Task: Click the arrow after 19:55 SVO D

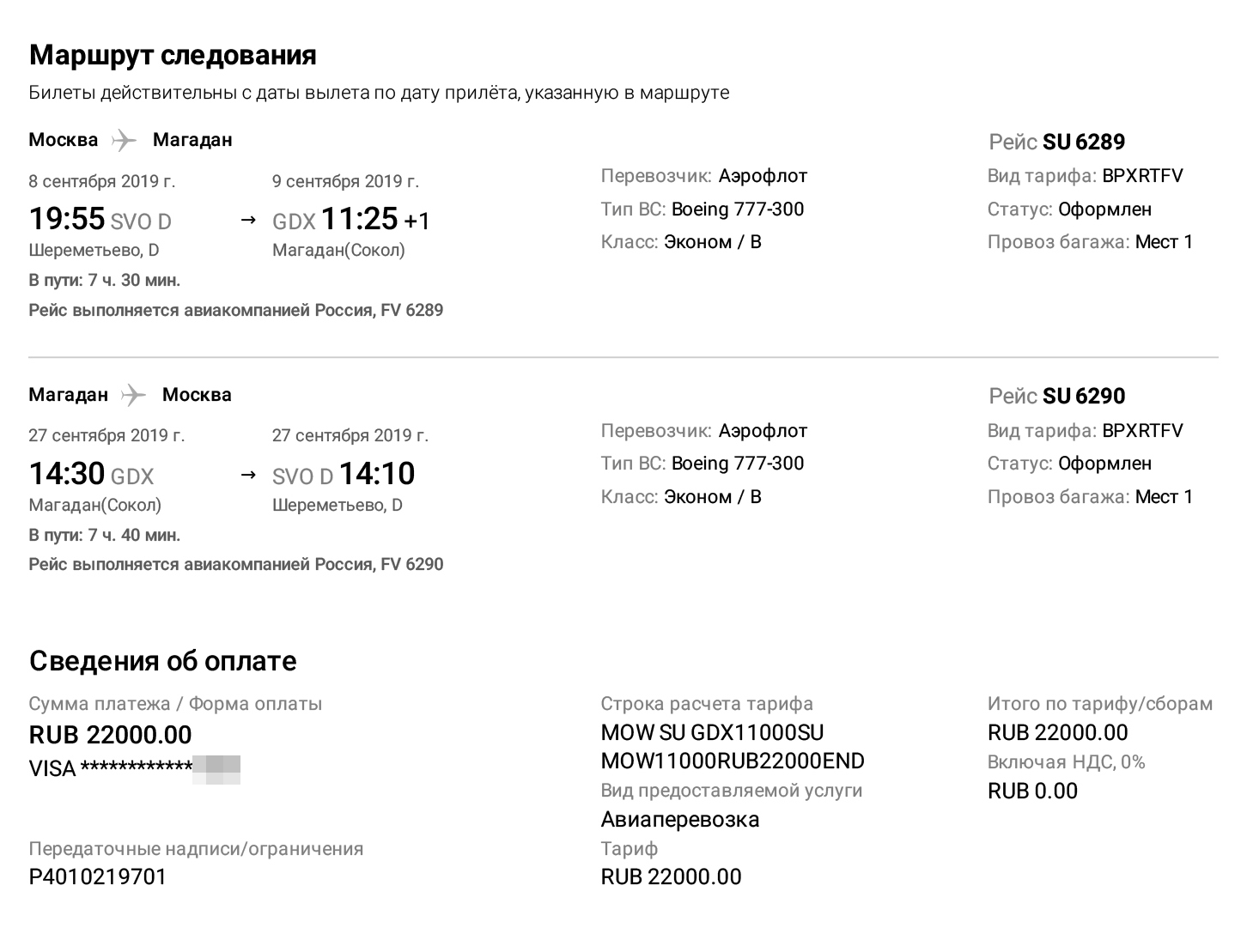Action: (x=248, y=220)
